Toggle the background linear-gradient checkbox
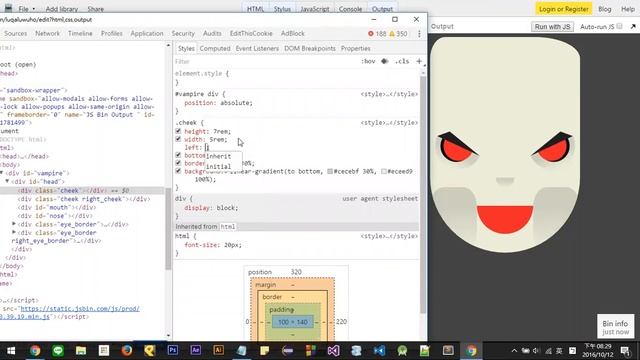Image resolution: width=640 pixels, height=360 pixels. (x=178, y=171)
